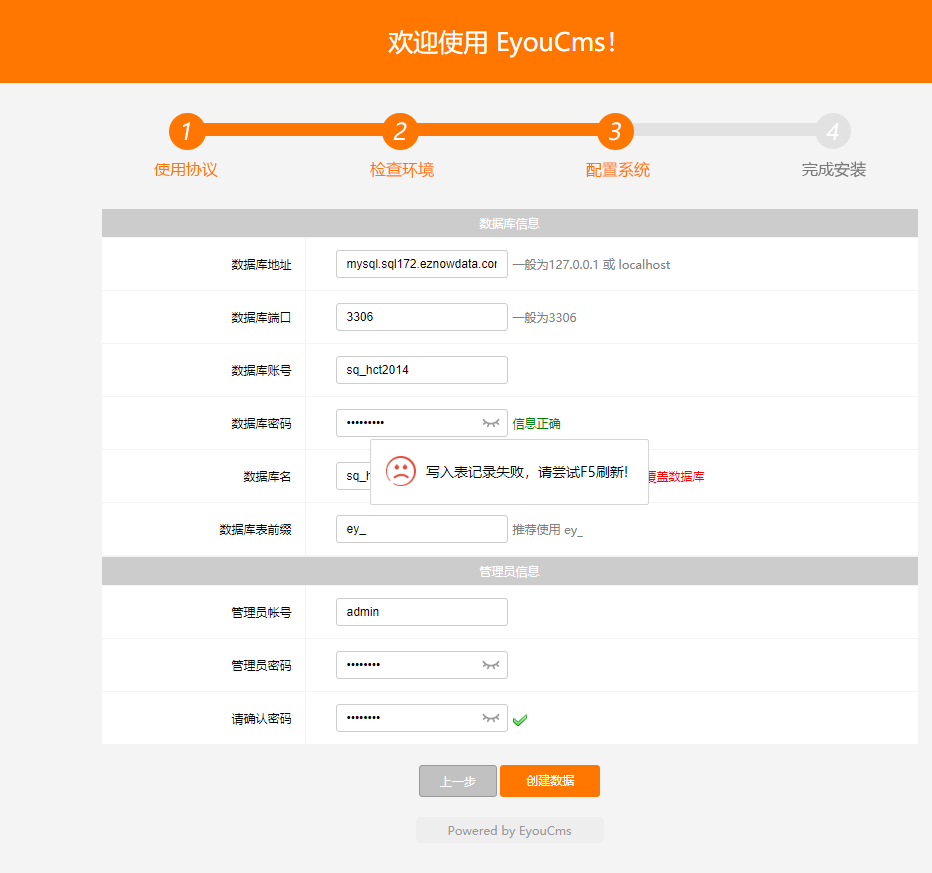Select the database account input sq_hct2014
The image size is (932, 873).
(422, 370)
